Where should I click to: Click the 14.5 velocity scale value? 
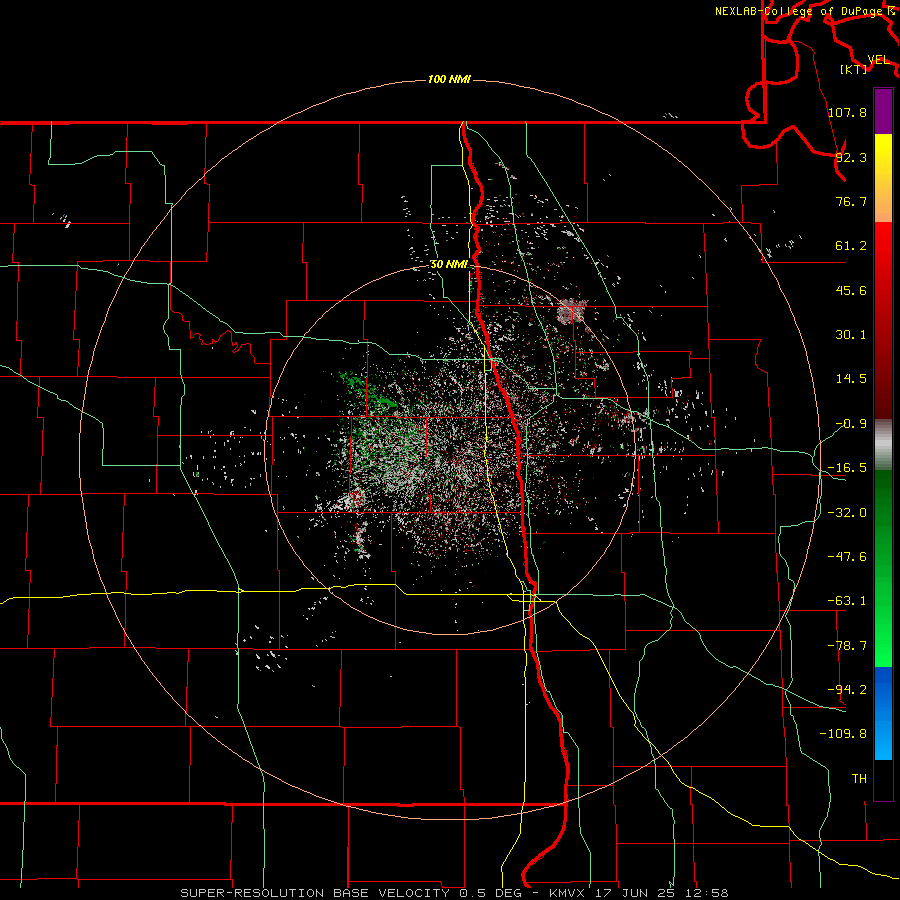tap(851, 379)
